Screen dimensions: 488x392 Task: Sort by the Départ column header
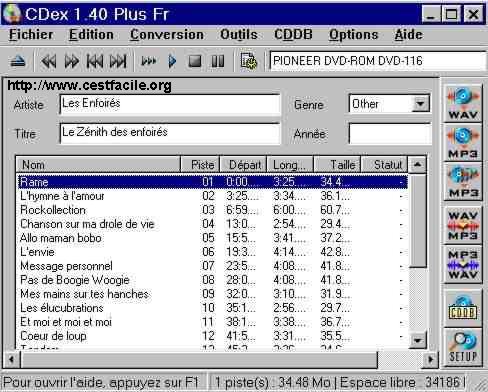tap(243, 165)
